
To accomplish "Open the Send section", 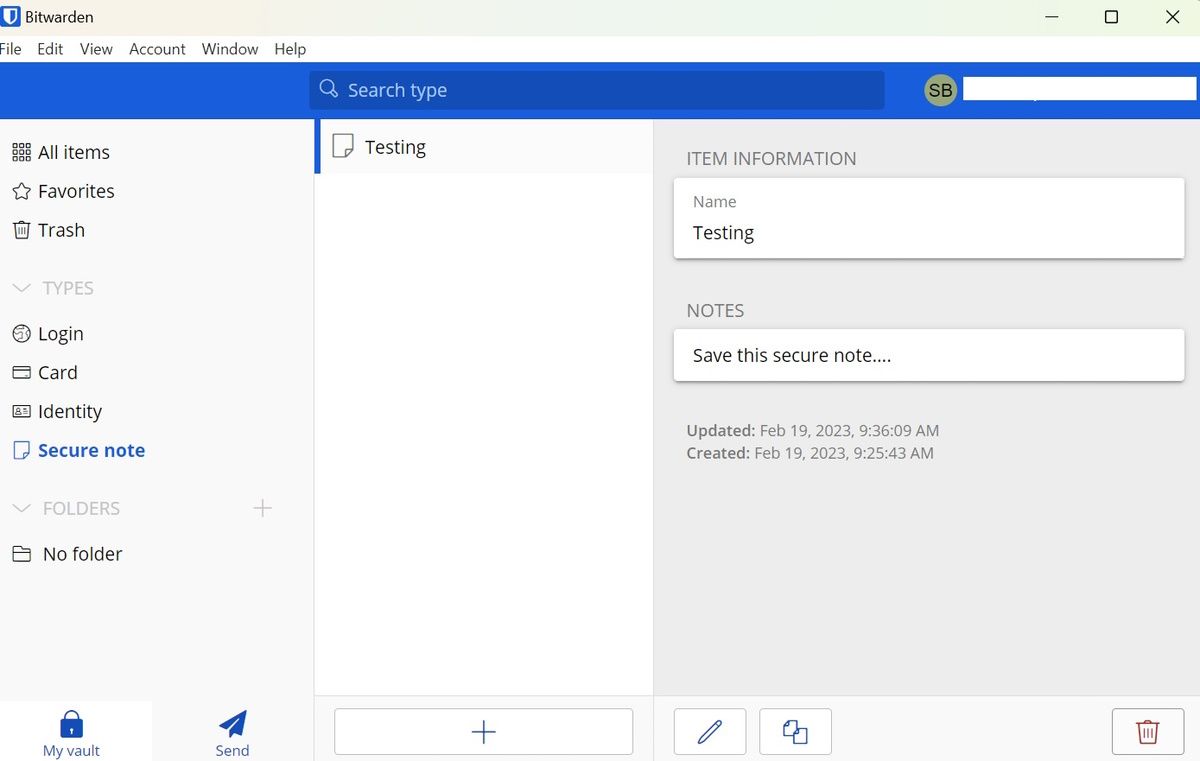I will (232, 734).
